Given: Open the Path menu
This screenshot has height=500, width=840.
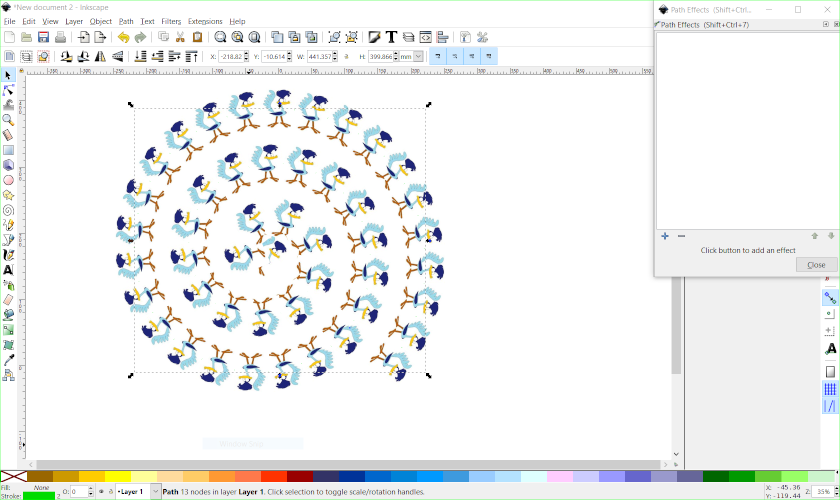Looking at the screenshot, I should pos(126,21).
